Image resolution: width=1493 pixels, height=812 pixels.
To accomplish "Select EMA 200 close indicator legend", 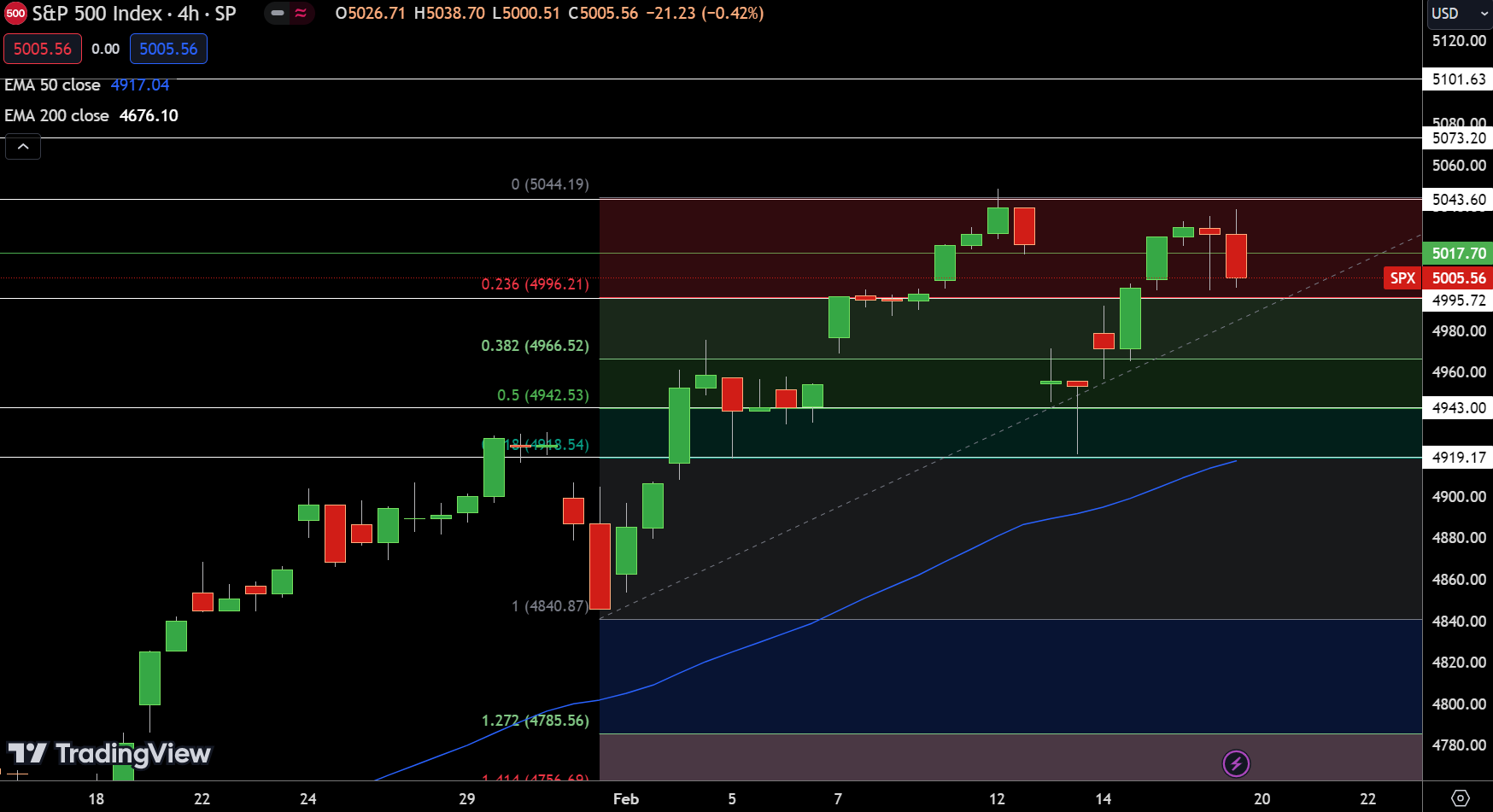I will tap(57, 115).
